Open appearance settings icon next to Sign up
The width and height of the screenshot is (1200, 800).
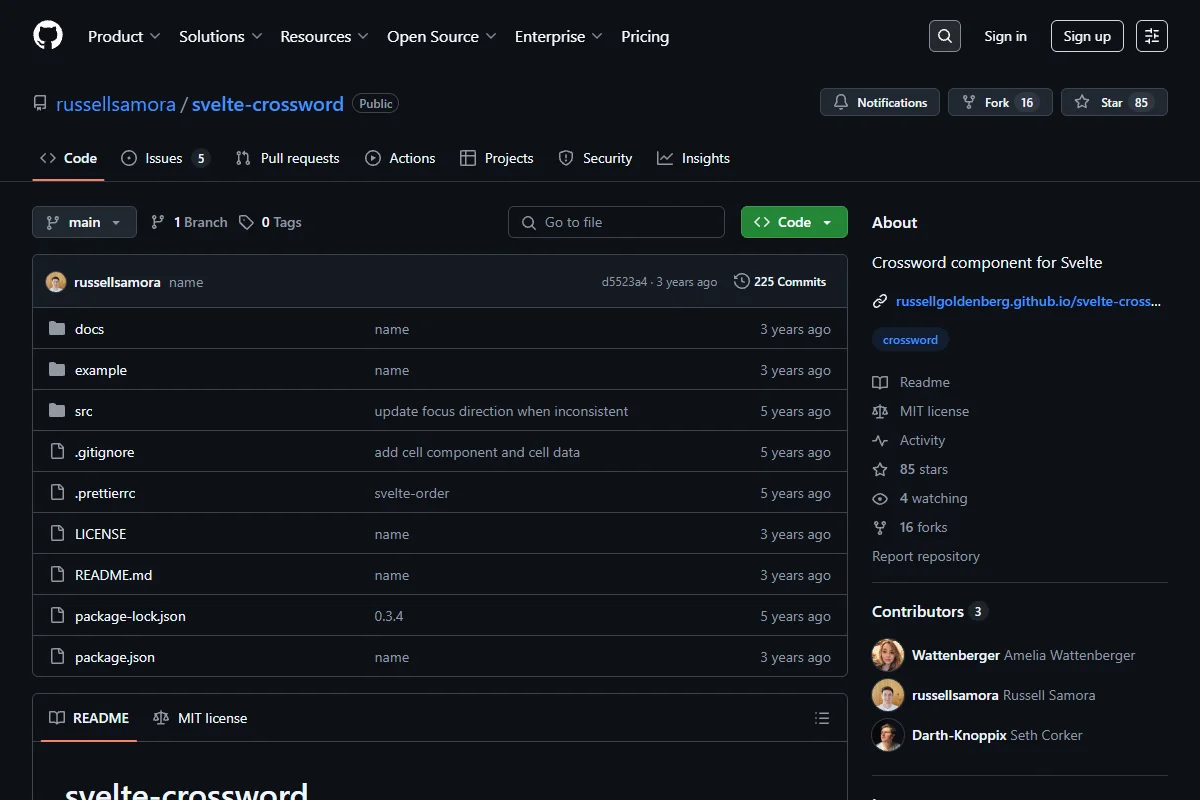point(1152,36)
